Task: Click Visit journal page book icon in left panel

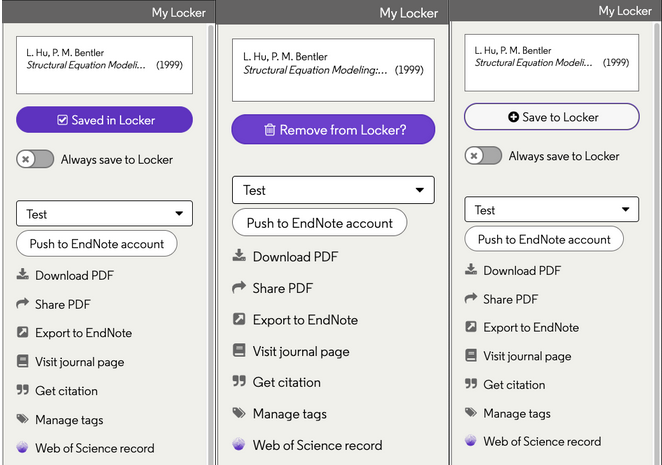Action: [23, 362]
